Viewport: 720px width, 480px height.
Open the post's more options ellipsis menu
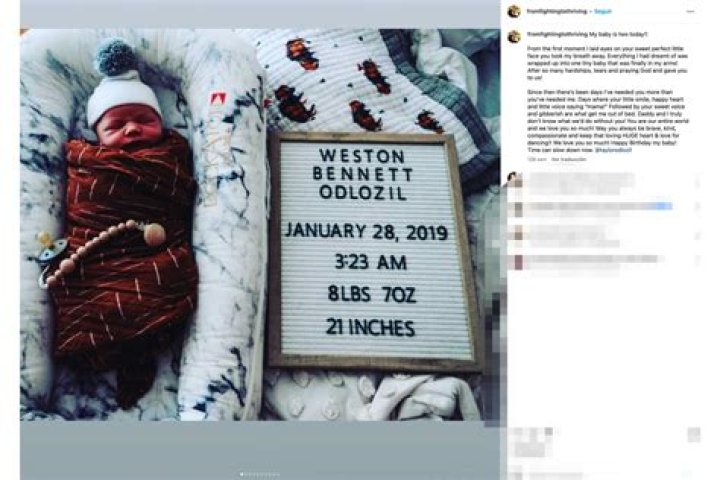coord(690,11)
